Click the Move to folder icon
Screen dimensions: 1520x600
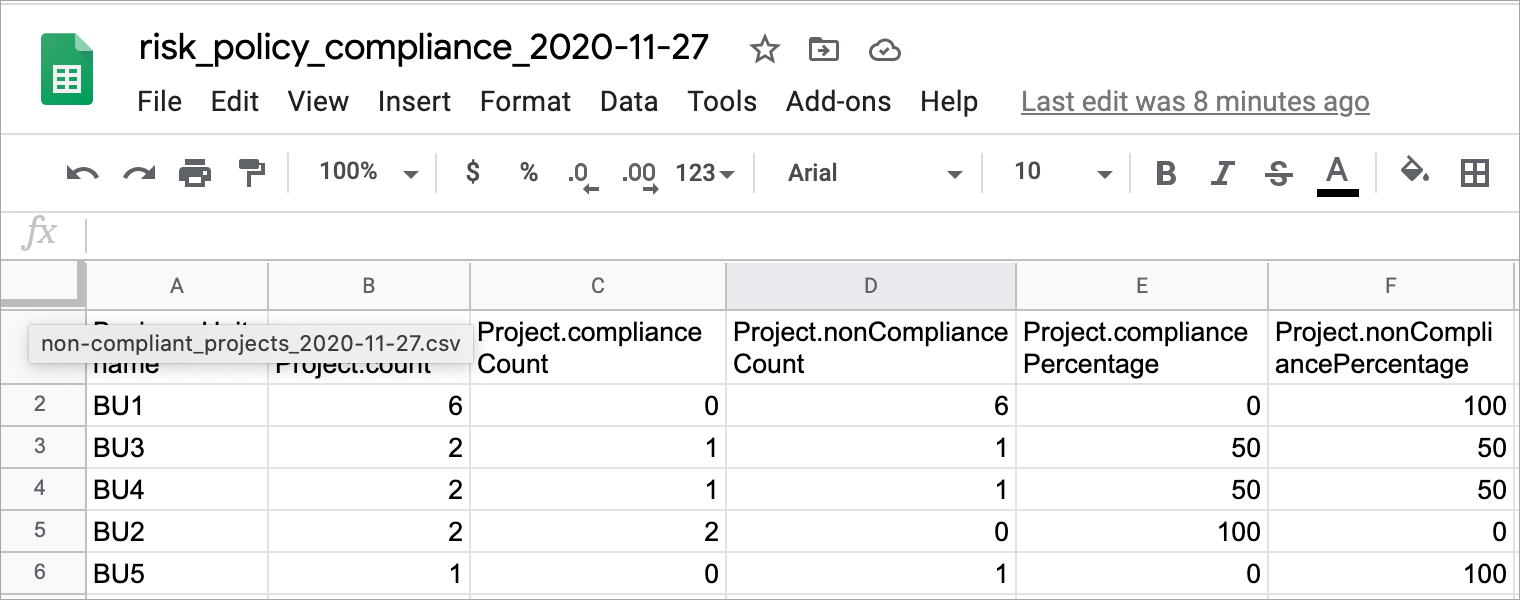point(824,49)
